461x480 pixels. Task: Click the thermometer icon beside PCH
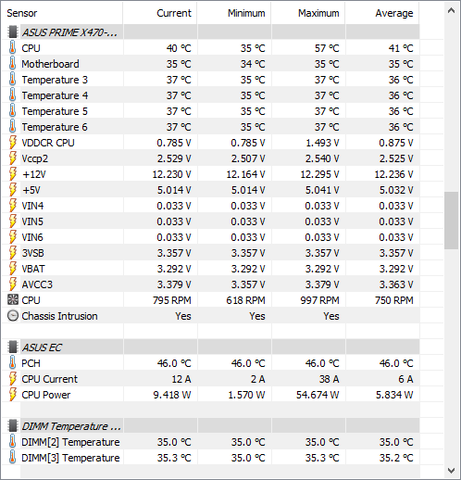tap(12, 363)
